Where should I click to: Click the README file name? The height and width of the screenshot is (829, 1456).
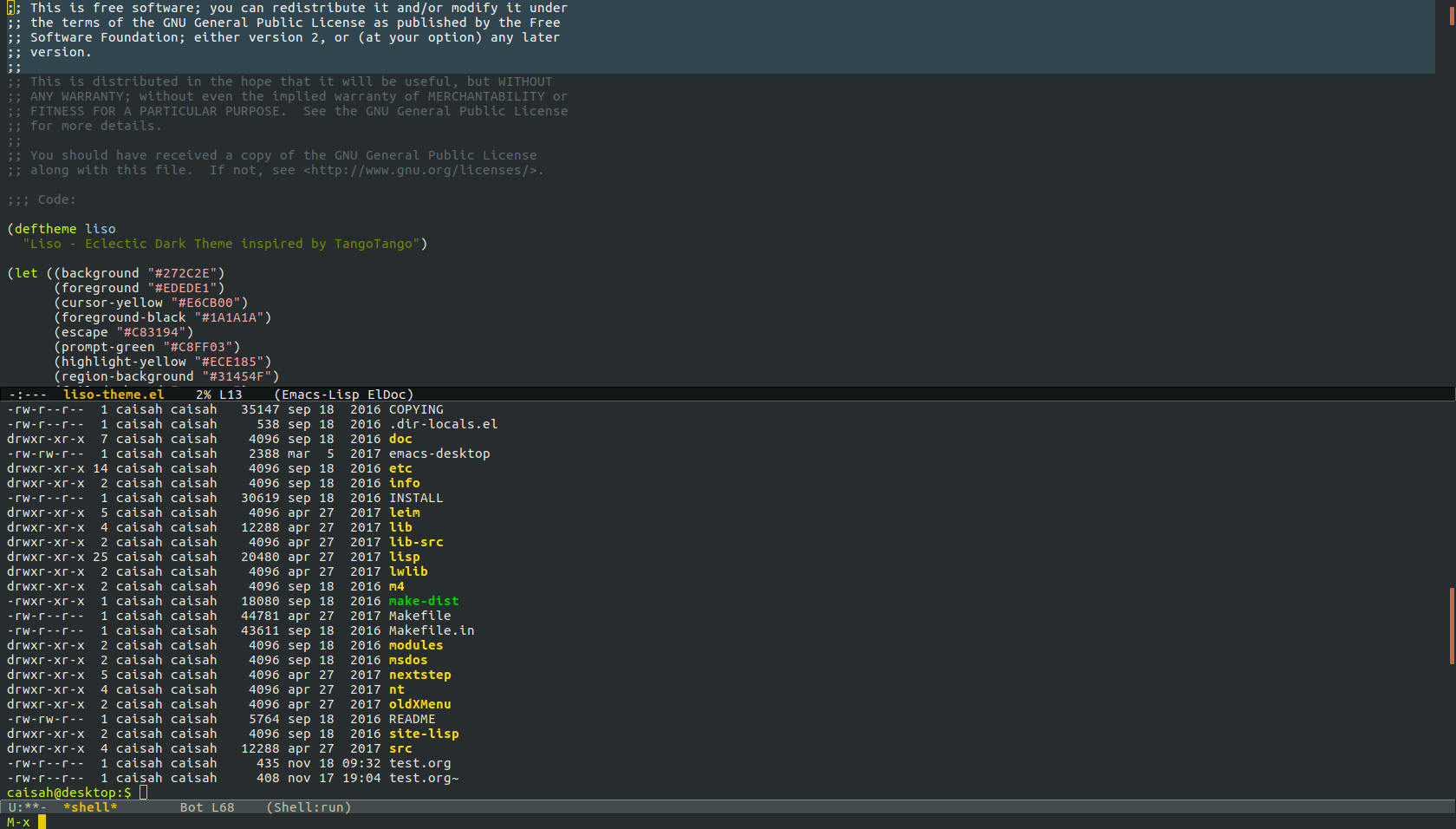pos(413,719)
